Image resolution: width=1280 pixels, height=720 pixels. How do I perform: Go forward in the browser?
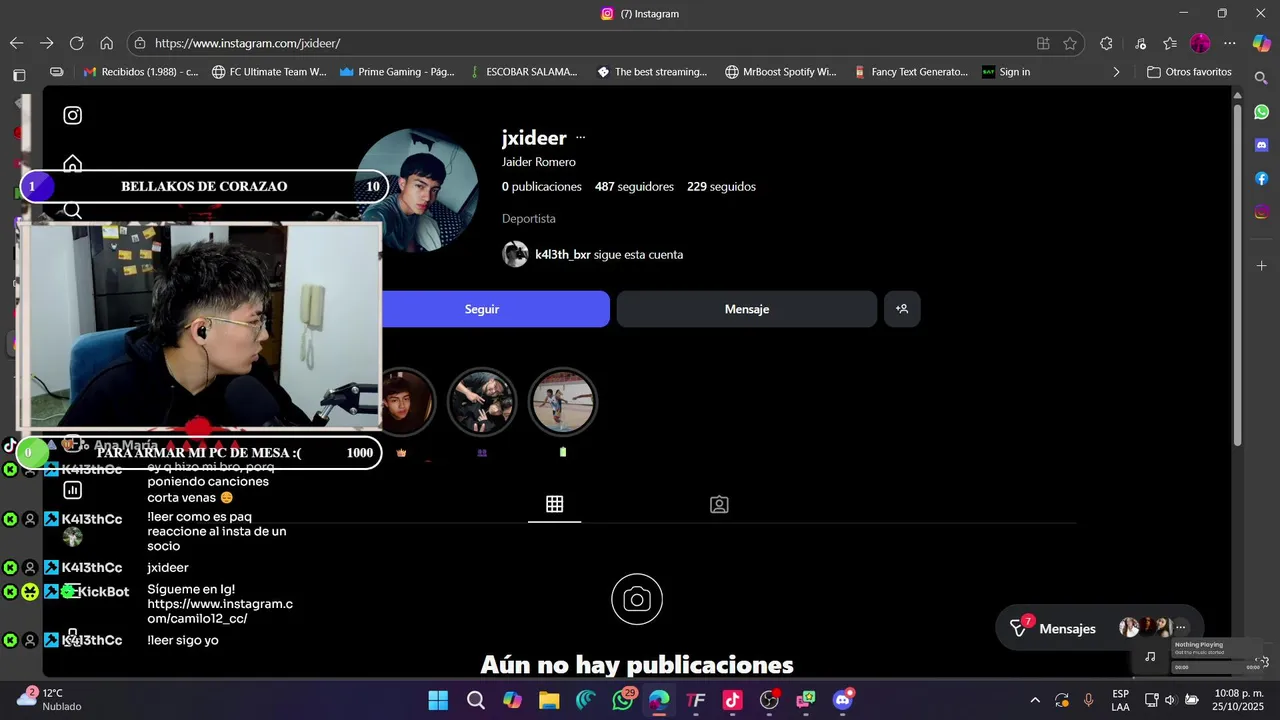click(46, 43)
